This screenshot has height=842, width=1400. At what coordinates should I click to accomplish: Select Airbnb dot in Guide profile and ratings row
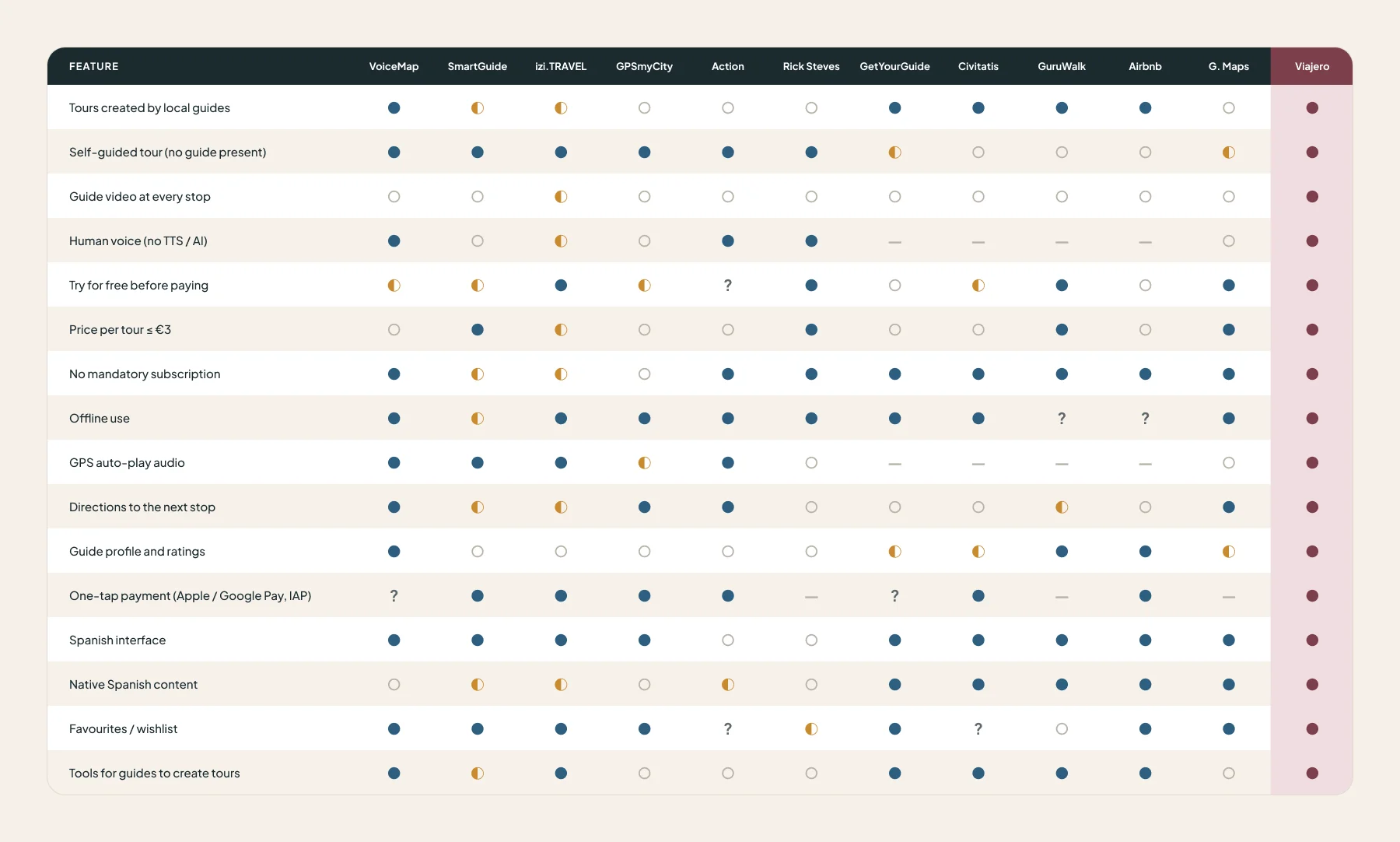point(1146,552)
